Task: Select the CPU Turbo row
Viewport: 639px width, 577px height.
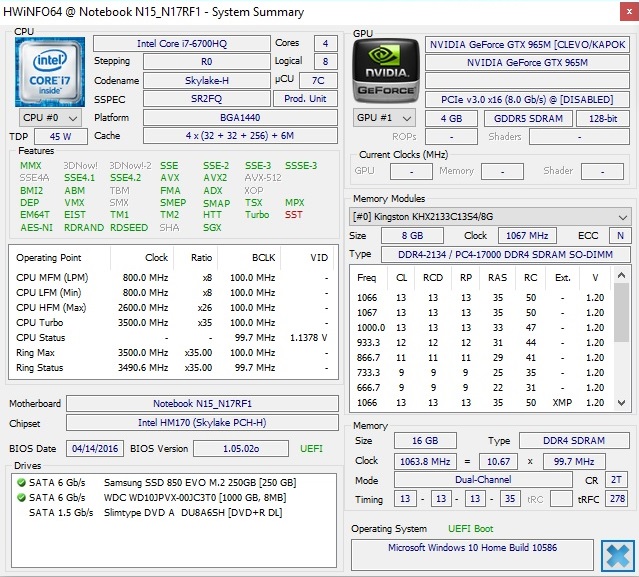Action: (172, 323)
